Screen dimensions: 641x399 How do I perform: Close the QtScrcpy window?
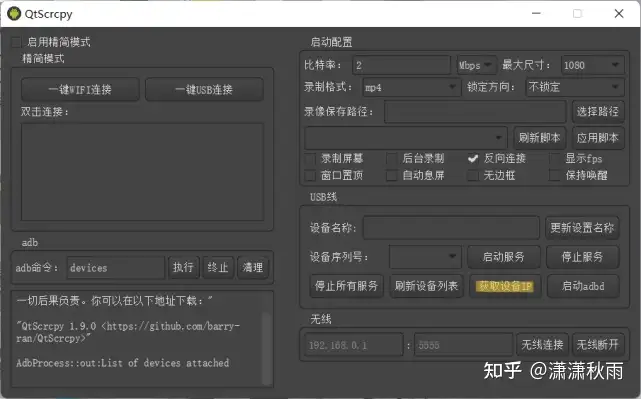click(x=619, y=13)
